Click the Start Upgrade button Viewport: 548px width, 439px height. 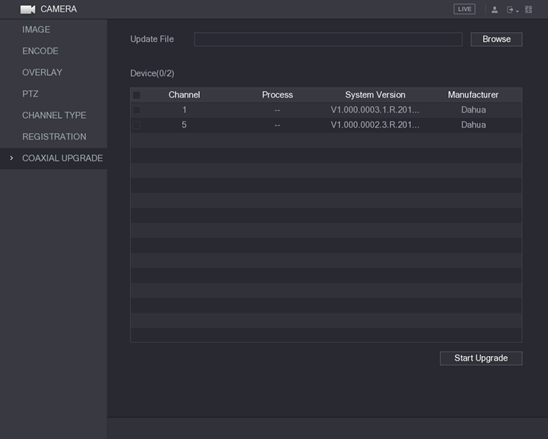tap(481, 358)
